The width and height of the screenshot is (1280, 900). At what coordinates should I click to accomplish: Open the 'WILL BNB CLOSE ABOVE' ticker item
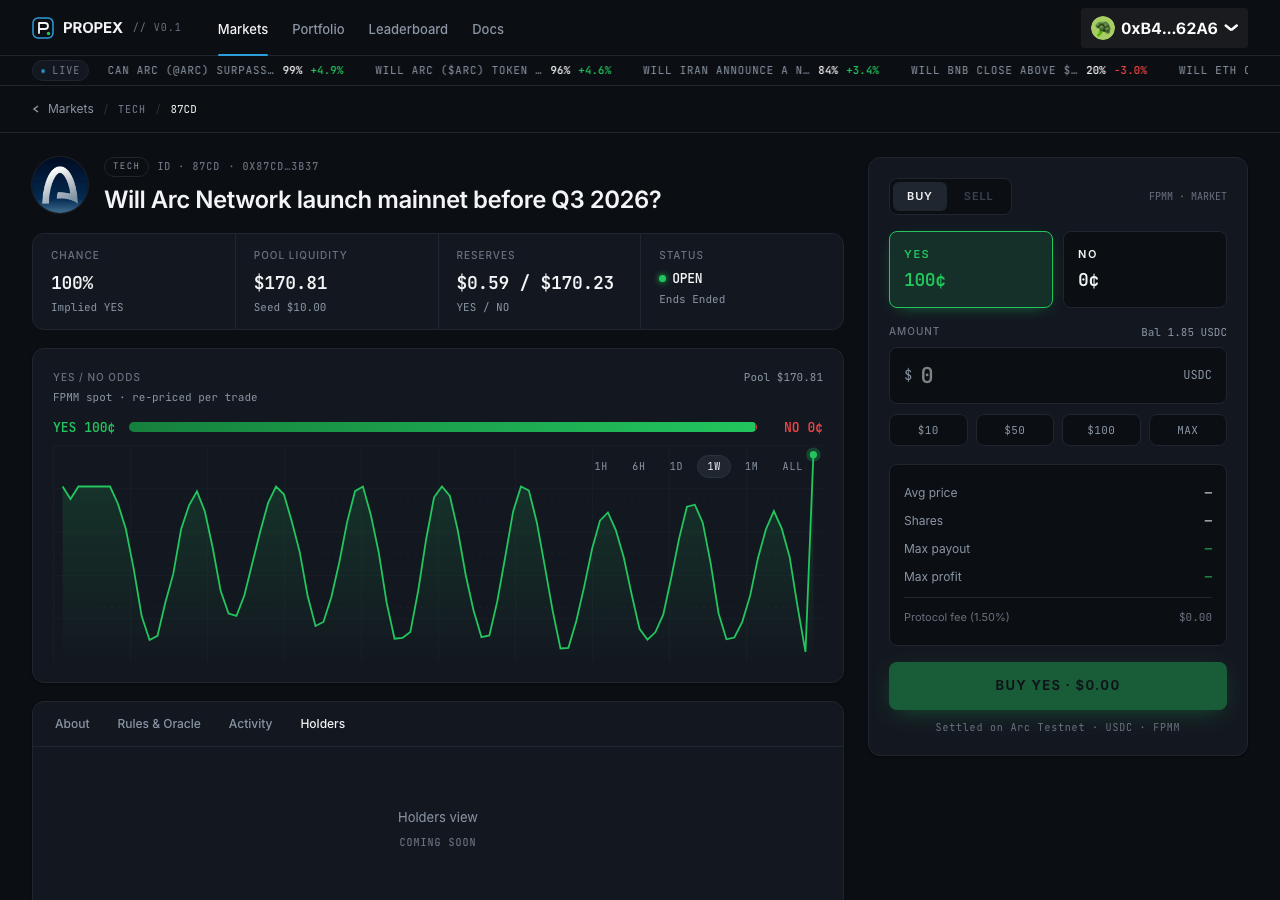coord(1029,70)
